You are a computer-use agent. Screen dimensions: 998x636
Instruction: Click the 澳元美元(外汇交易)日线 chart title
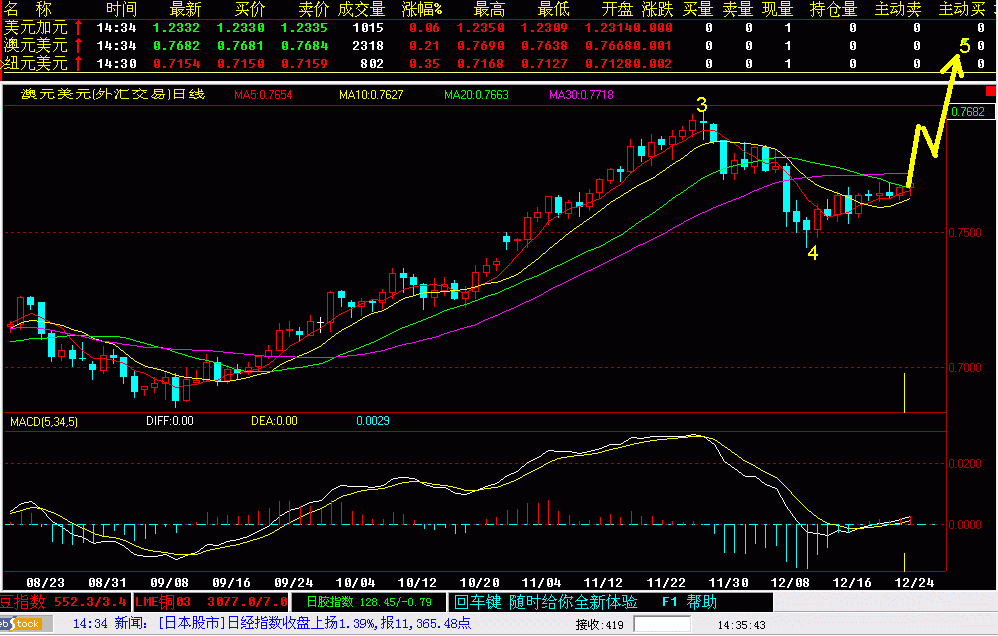pos(105,94)
